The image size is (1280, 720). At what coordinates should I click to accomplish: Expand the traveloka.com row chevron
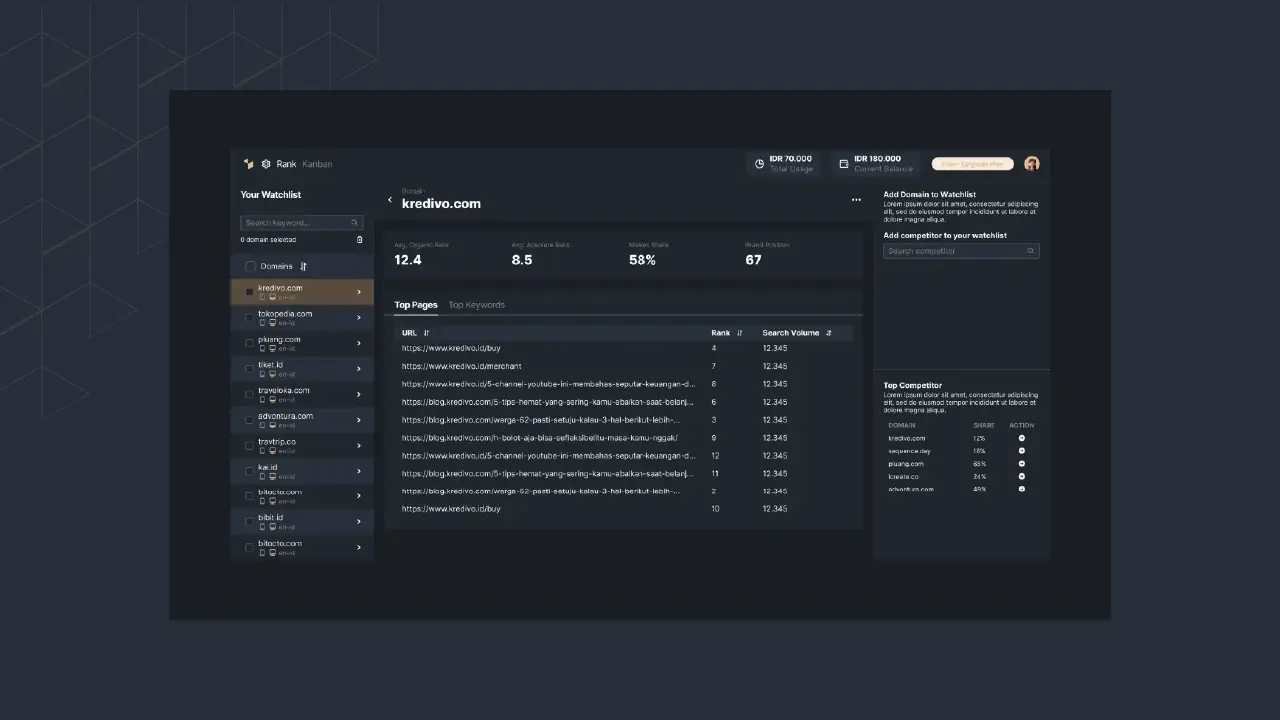pos(359,395)
